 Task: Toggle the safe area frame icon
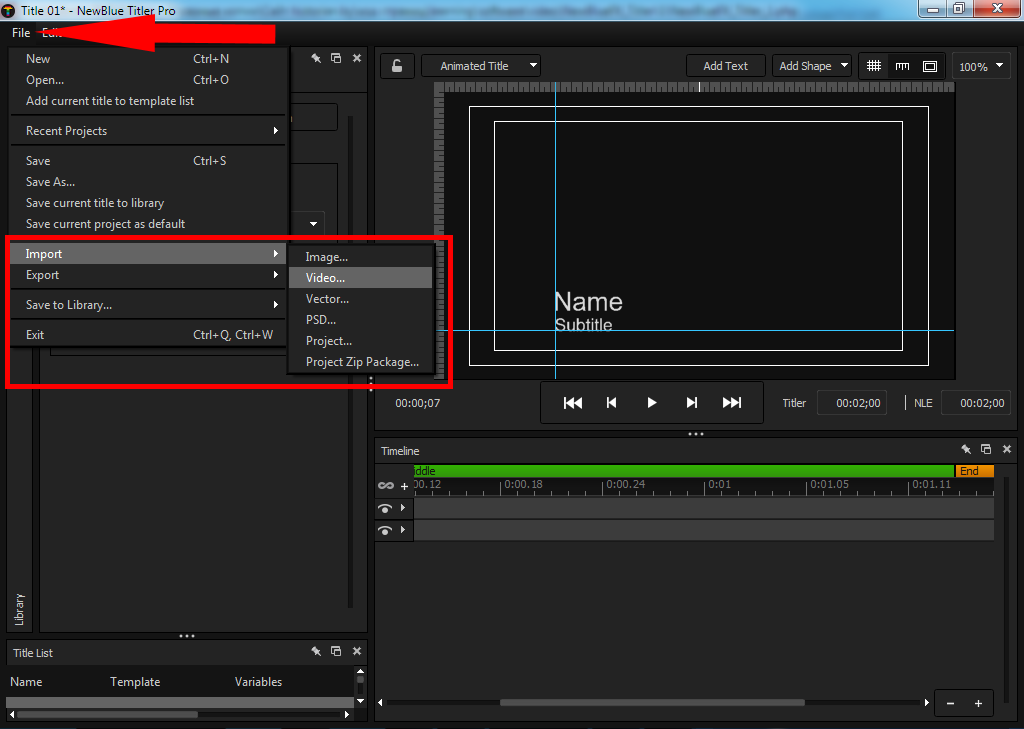point(930,66)
